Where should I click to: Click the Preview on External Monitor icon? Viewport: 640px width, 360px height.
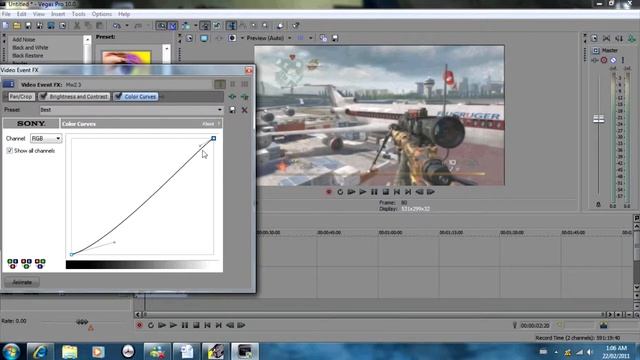tap(204, 38)
